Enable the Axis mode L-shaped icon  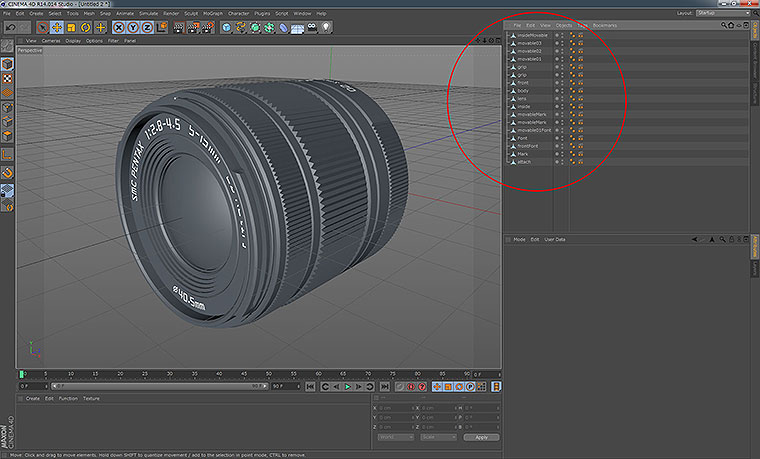[7, 155]
